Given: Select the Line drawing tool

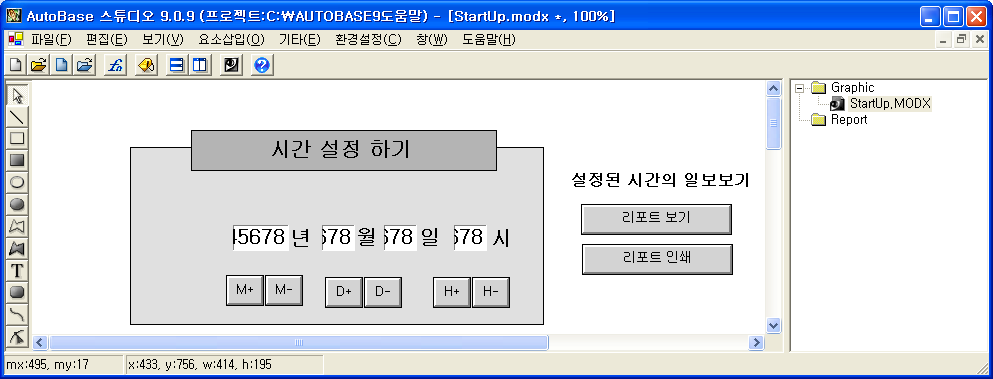Looking at the screenshot, I should (17, 116).
